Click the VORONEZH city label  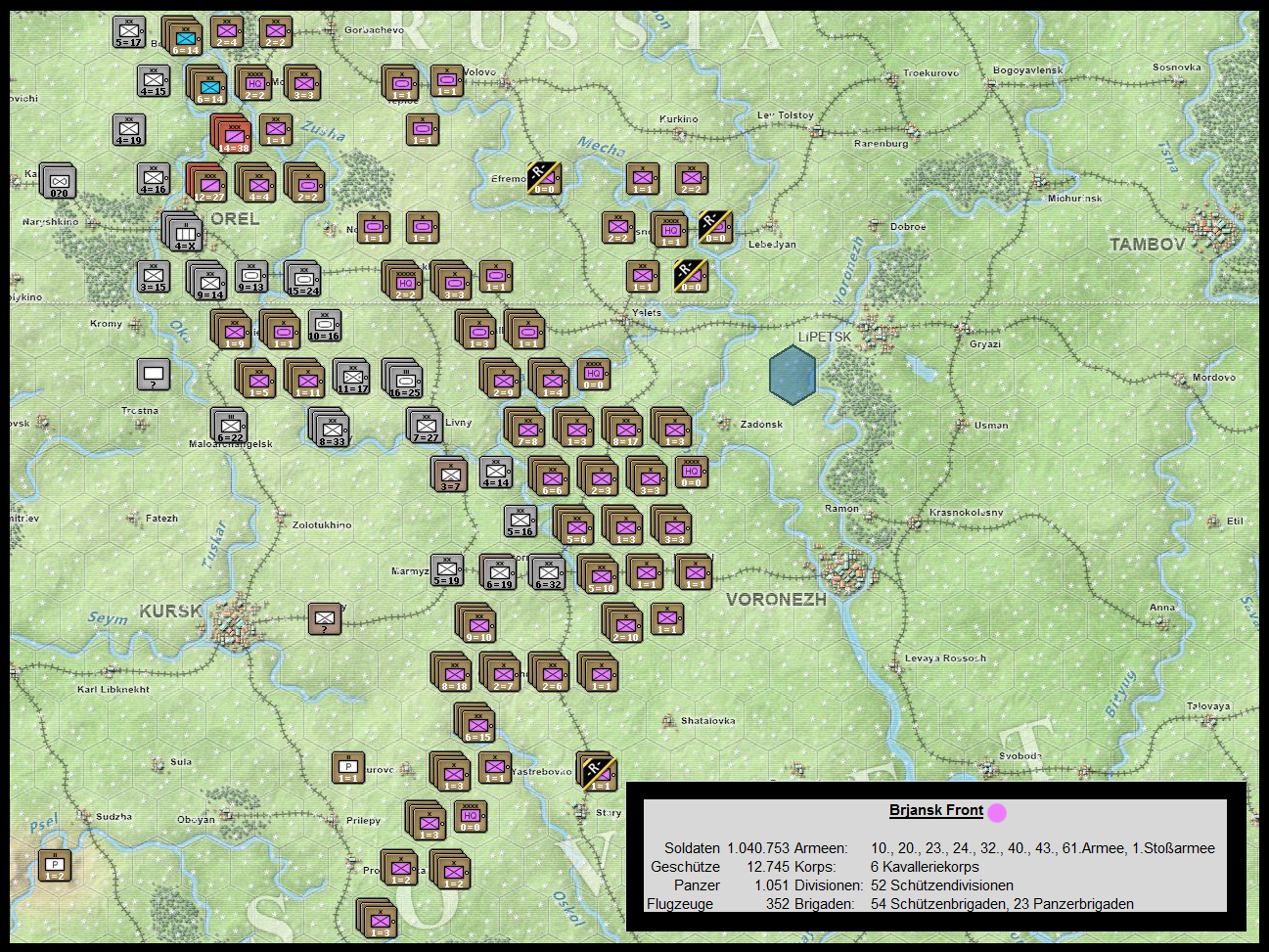pos(776,599)
